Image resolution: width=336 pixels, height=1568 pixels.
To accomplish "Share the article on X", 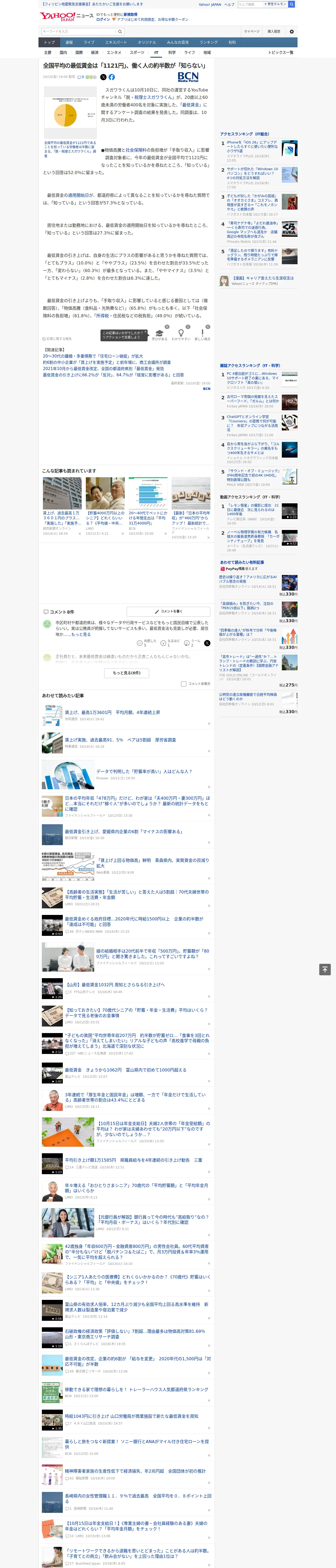I will (103, 77).
